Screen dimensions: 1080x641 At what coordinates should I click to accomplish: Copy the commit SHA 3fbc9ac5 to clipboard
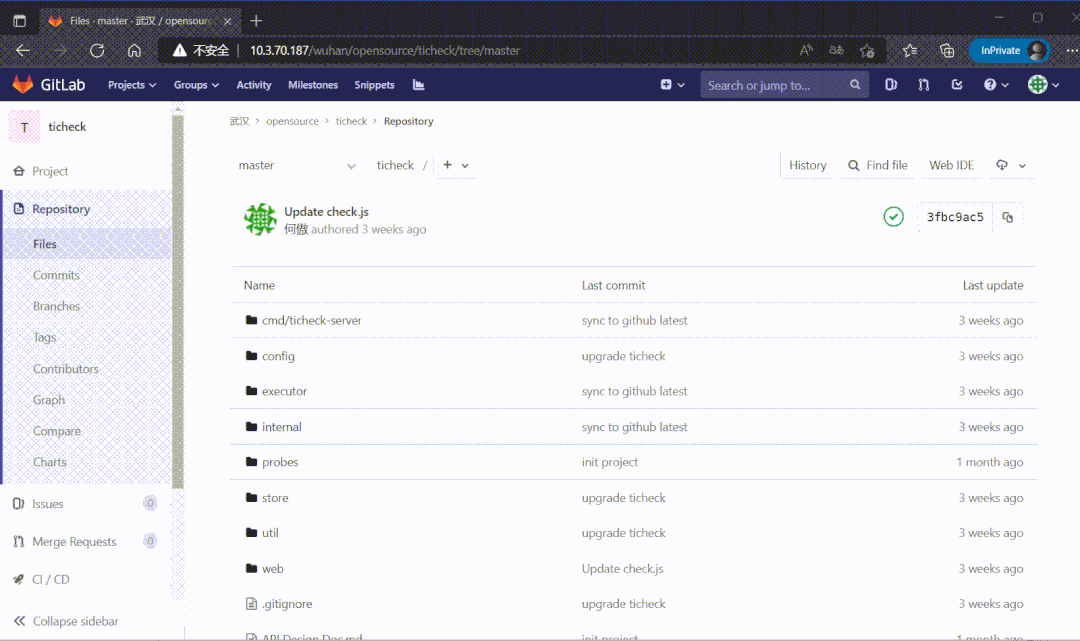[1007, 217]
